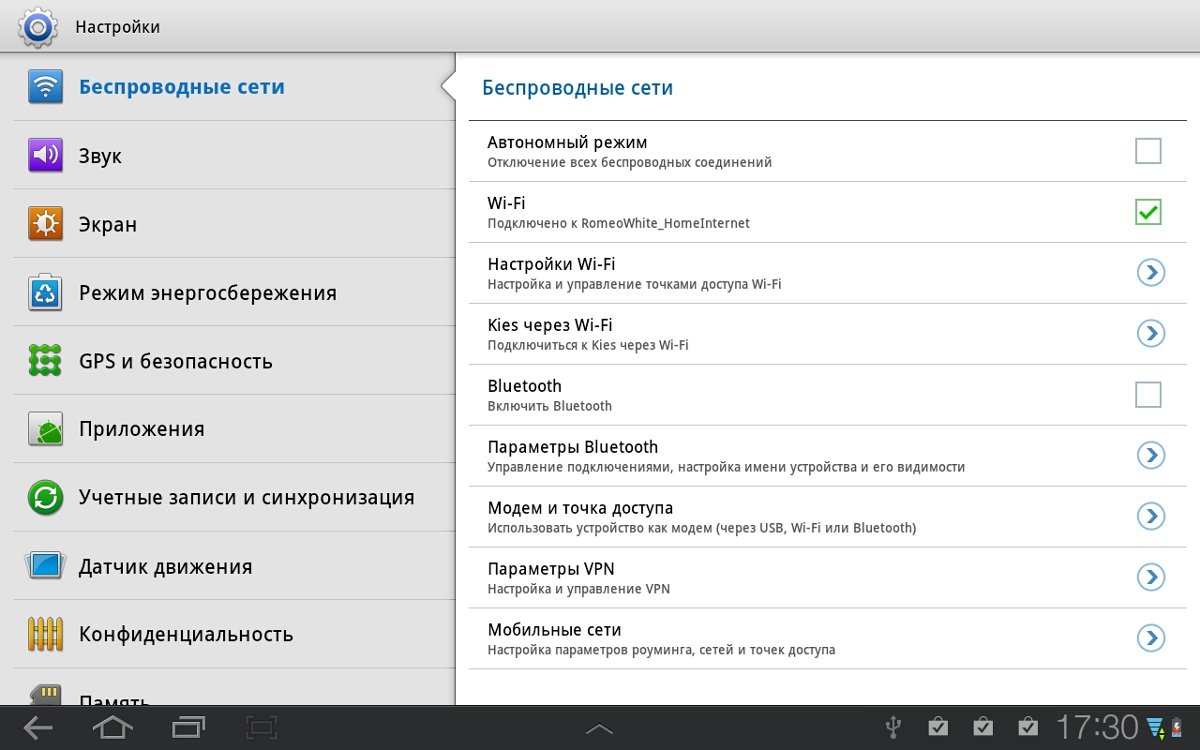Image resolution: width=1200 pixels, height=750 pixels.
Task: Open the Экран brightness icon
Action: (x=45, y=224)
